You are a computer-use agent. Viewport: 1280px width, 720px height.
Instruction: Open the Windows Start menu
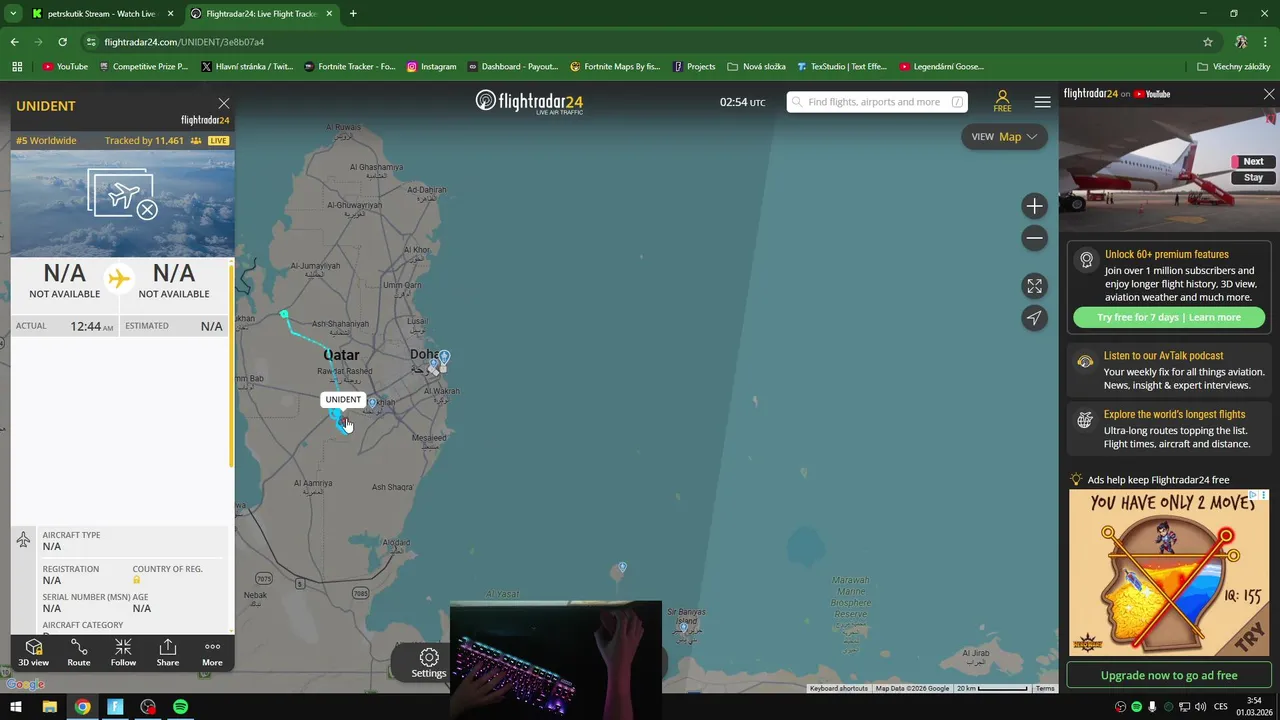pyautogui.click(x=16, y=707)
